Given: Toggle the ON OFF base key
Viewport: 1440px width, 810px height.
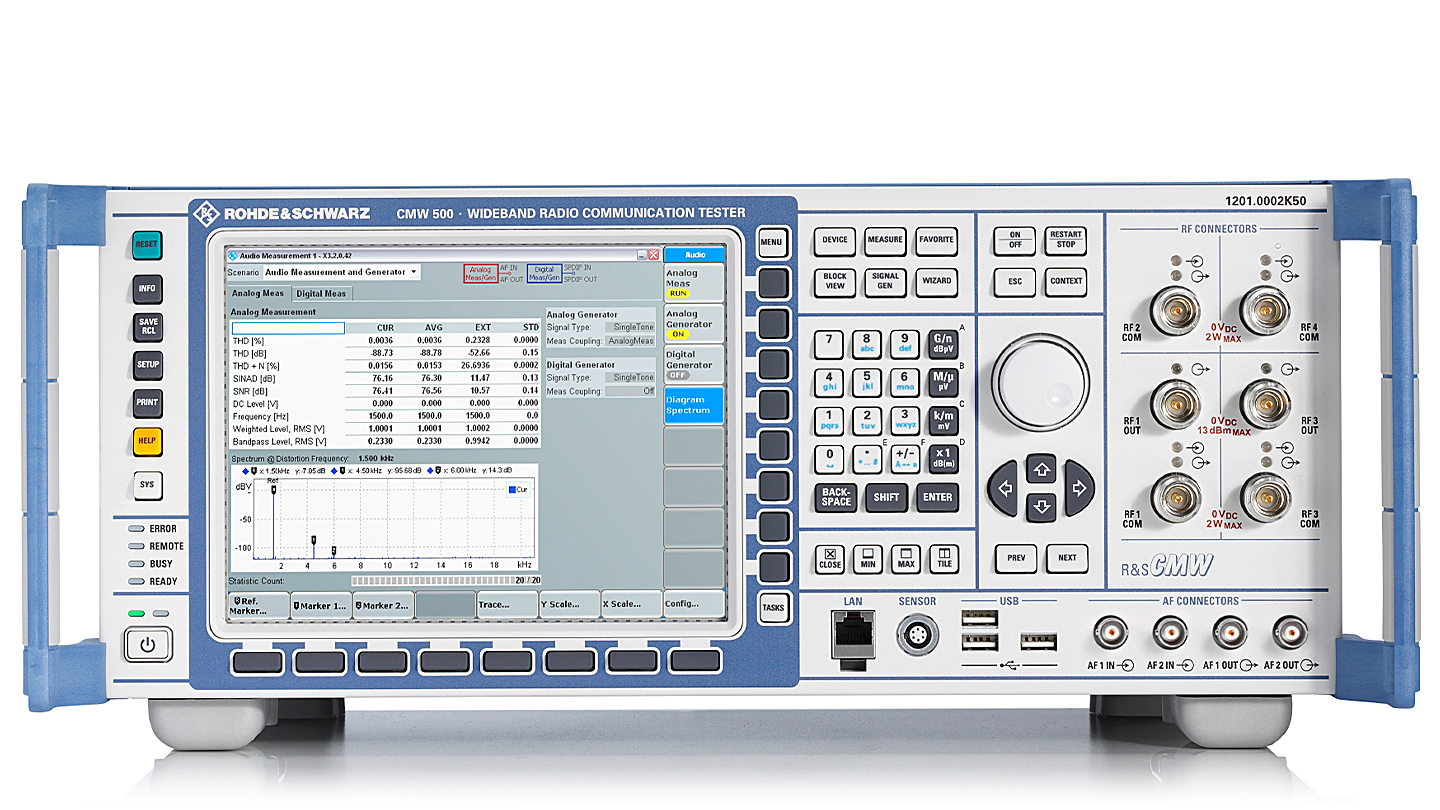Looking at the screenshot, I should tap(1015, 240).
